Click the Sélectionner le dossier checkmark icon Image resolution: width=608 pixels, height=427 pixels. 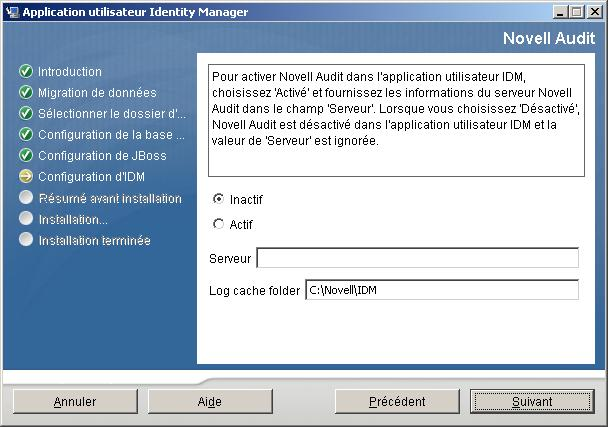[26, 113]
